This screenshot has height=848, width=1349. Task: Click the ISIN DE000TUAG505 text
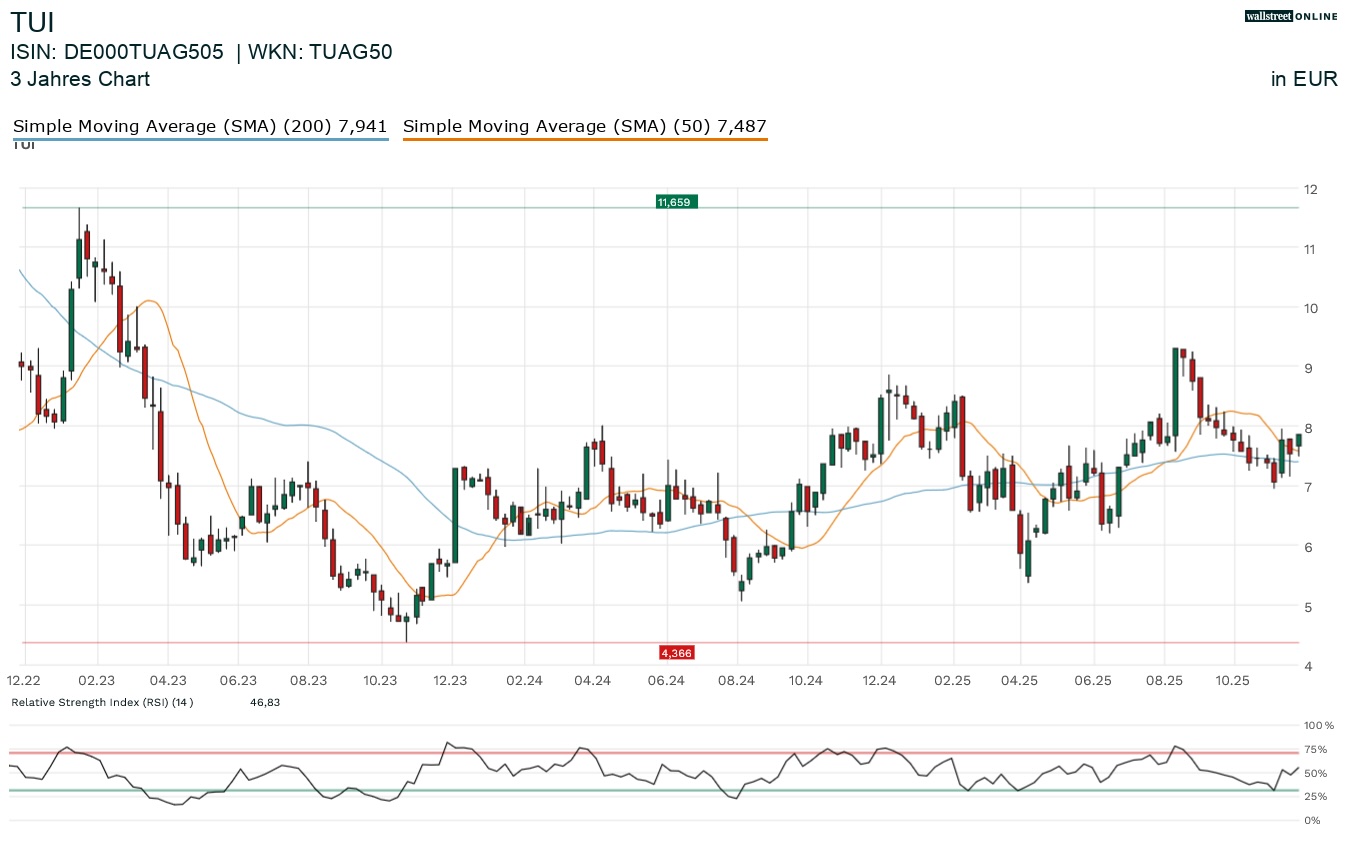(x=117, y=53)
